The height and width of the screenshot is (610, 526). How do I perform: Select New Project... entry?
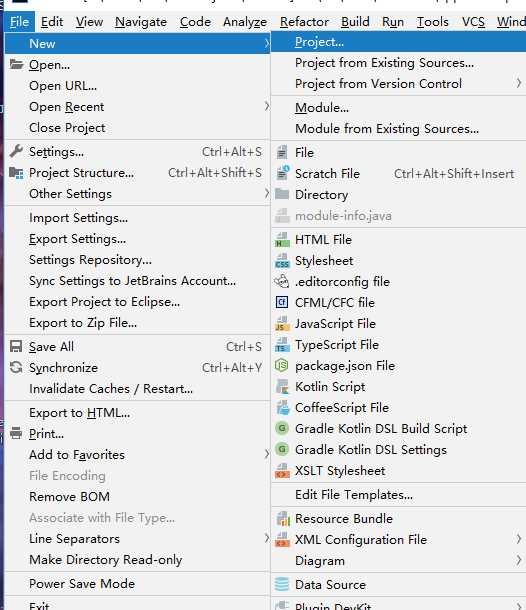tap(398, 42)
